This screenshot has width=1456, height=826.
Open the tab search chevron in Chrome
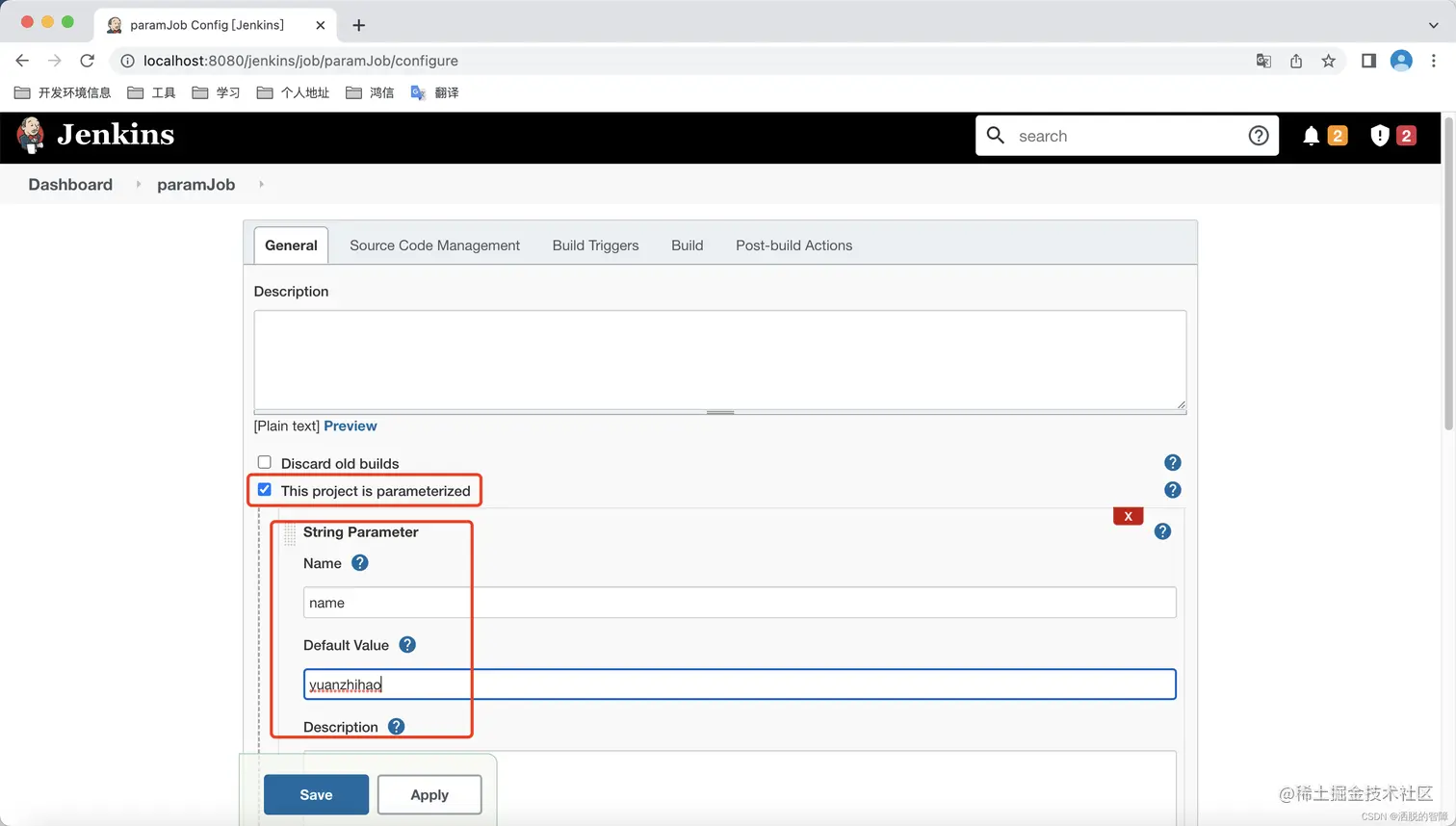click(x=1433, y=25)
